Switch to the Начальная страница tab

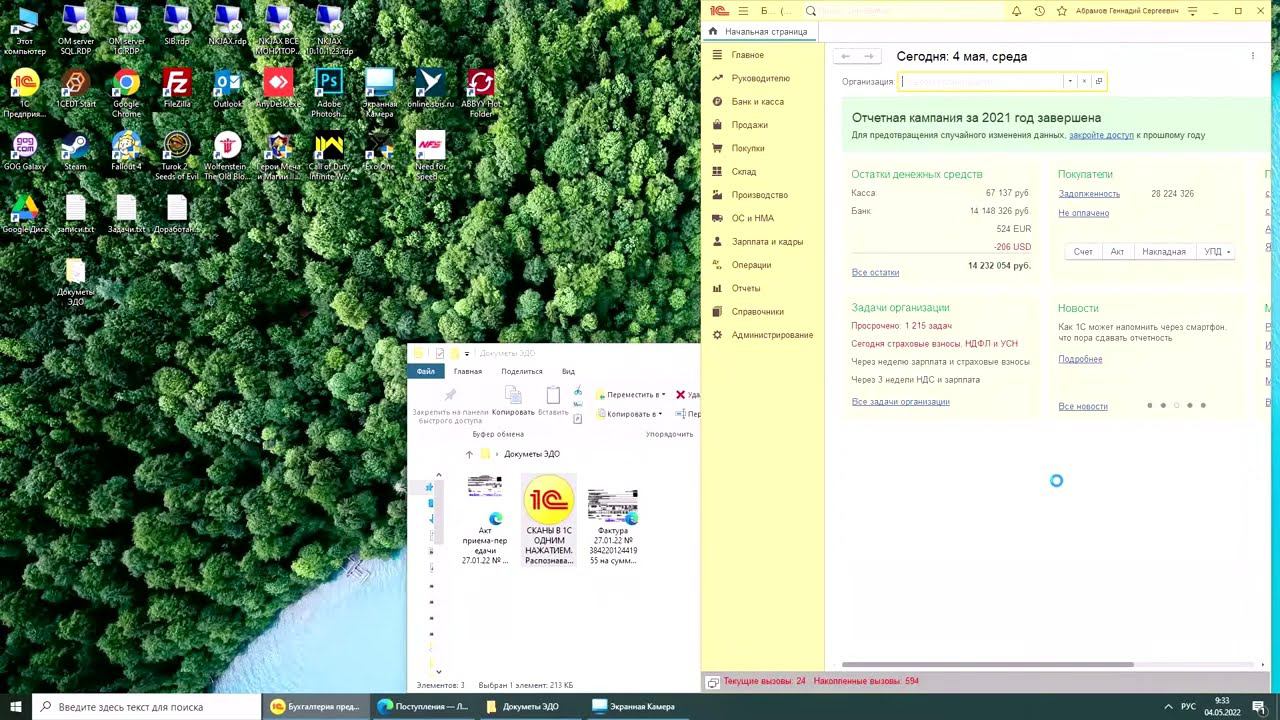coord(759,31)
